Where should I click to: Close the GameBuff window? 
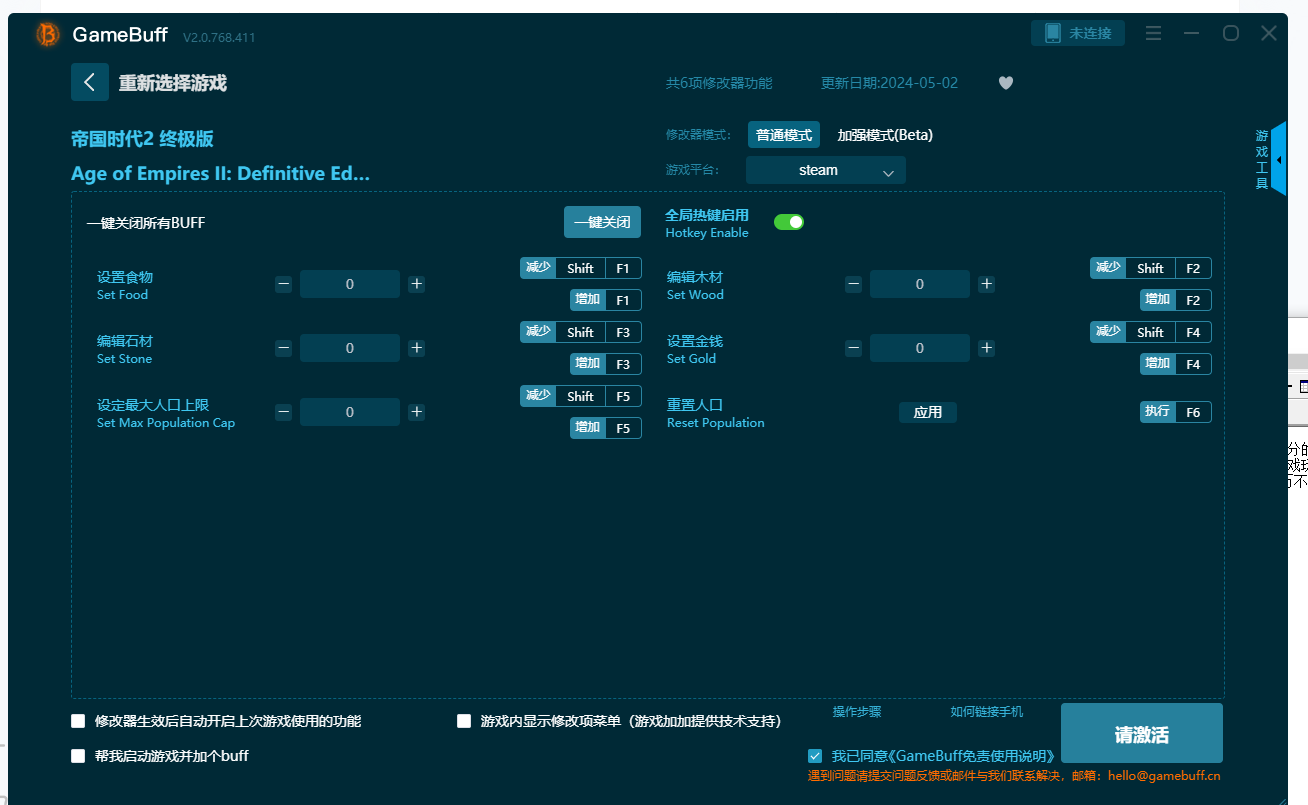[x=1269, y=33]
